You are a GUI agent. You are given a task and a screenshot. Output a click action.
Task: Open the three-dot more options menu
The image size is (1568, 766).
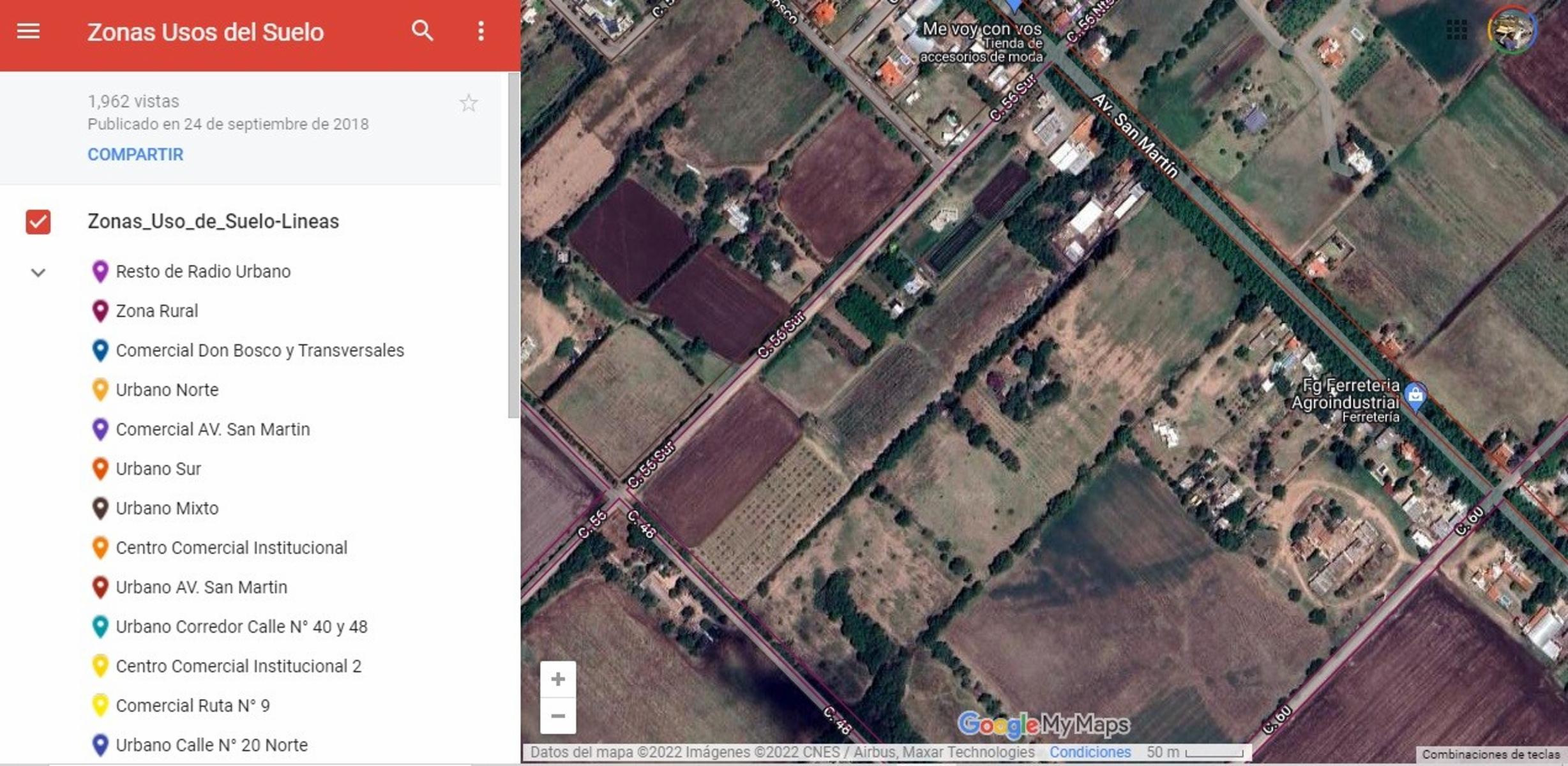click(481, 31)
